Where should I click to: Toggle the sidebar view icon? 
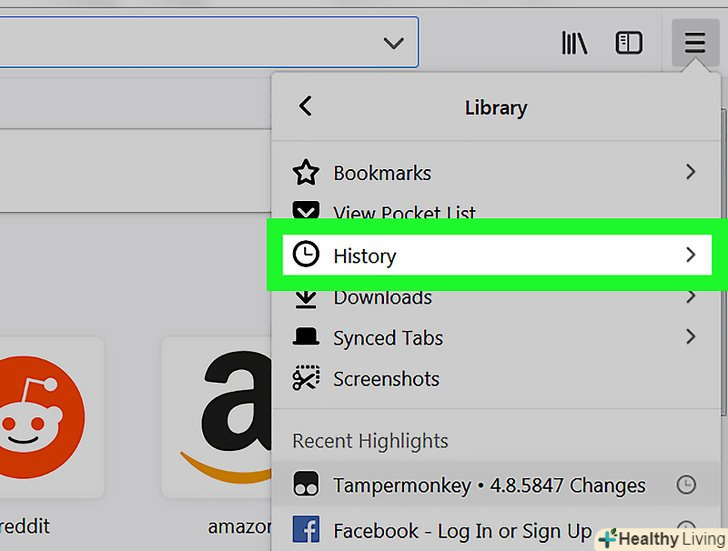click(629, 43)
